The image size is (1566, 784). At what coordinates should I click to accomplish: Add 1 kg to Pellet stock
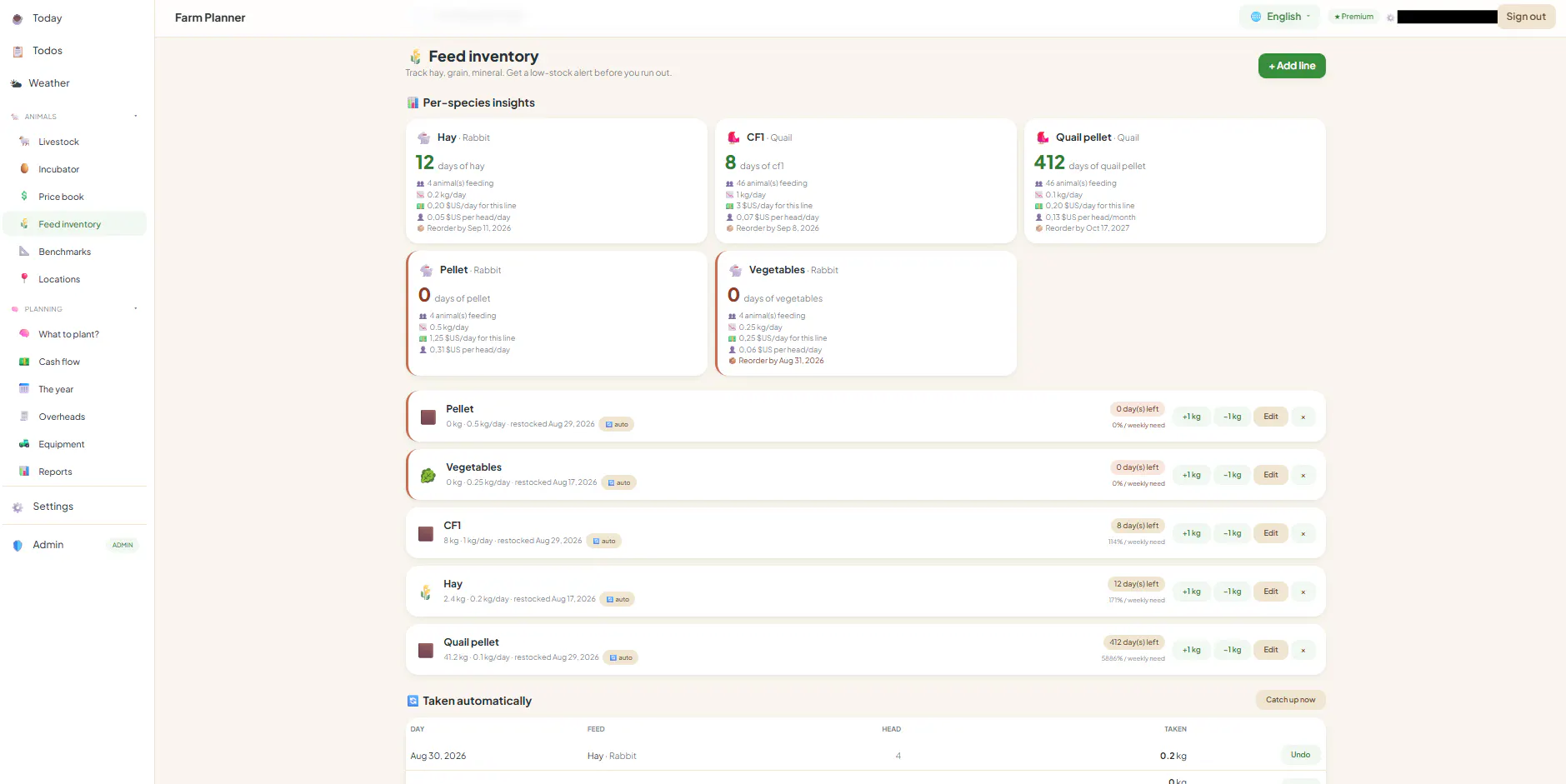[1191, 417]
